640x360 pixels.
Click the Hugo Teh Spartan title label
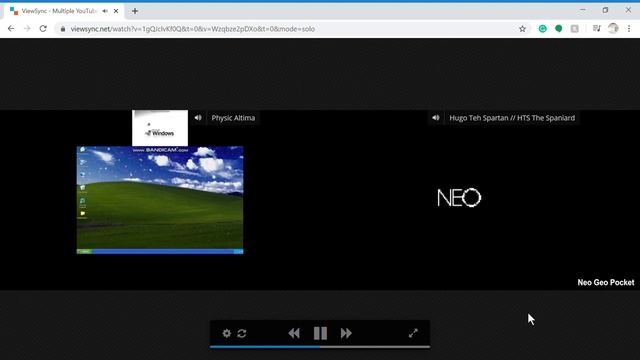click(512, 118)
